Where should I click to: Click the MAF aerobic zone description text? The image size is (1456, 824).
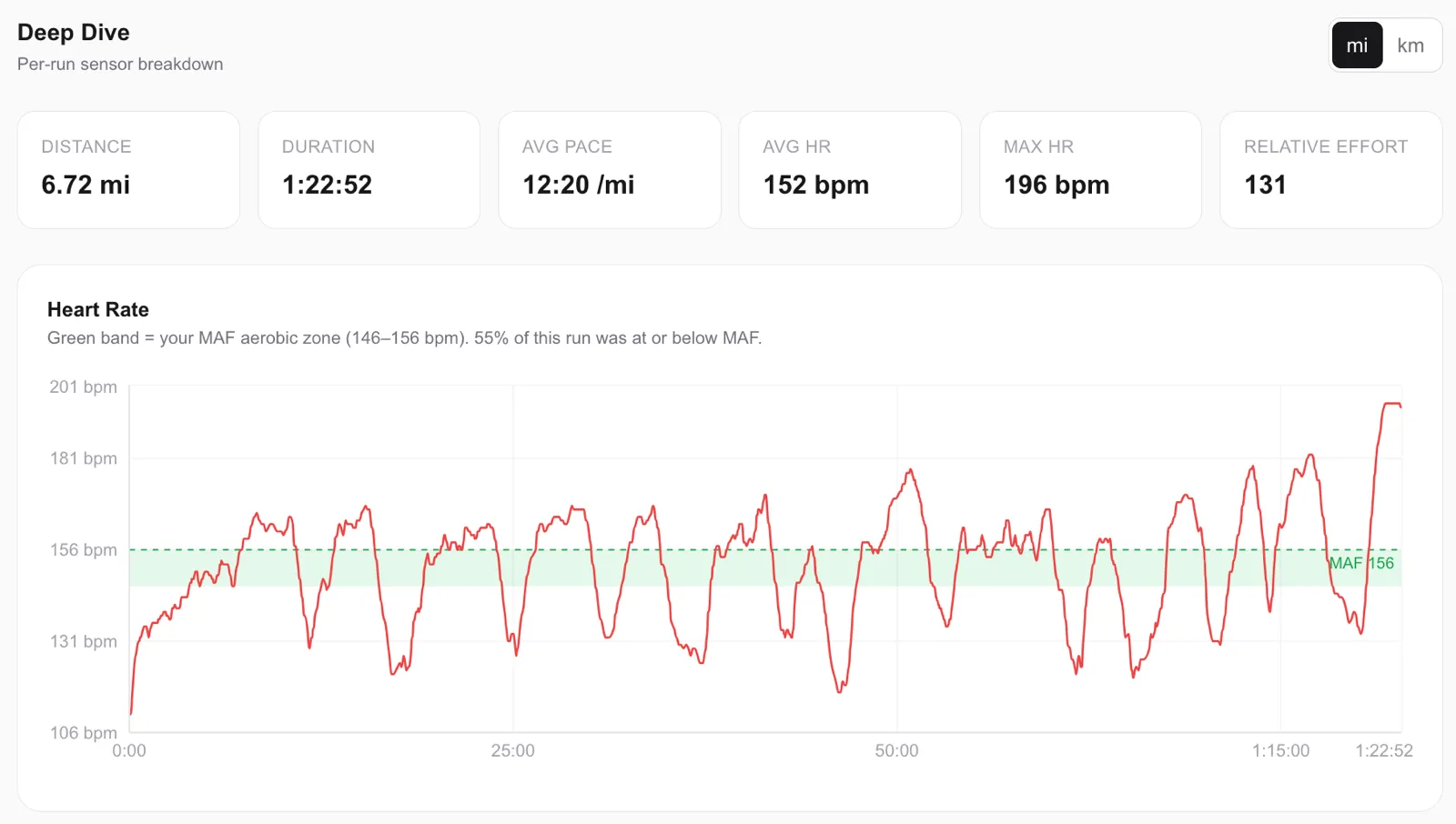point(404,338)
